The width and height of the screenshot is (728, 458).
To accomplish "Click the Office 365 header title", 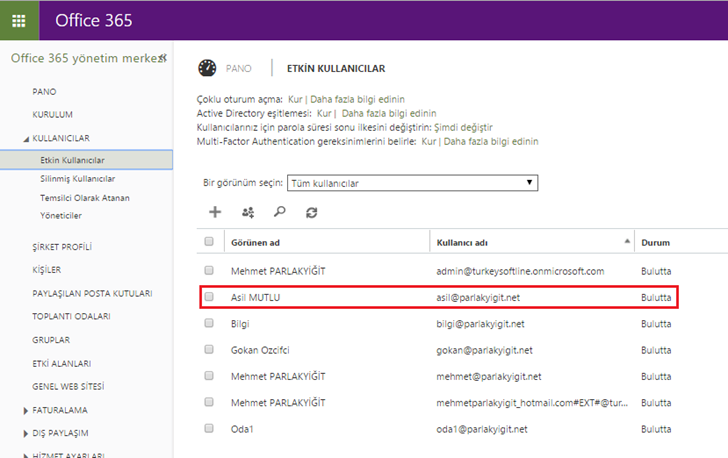I will tap(94, 20).
